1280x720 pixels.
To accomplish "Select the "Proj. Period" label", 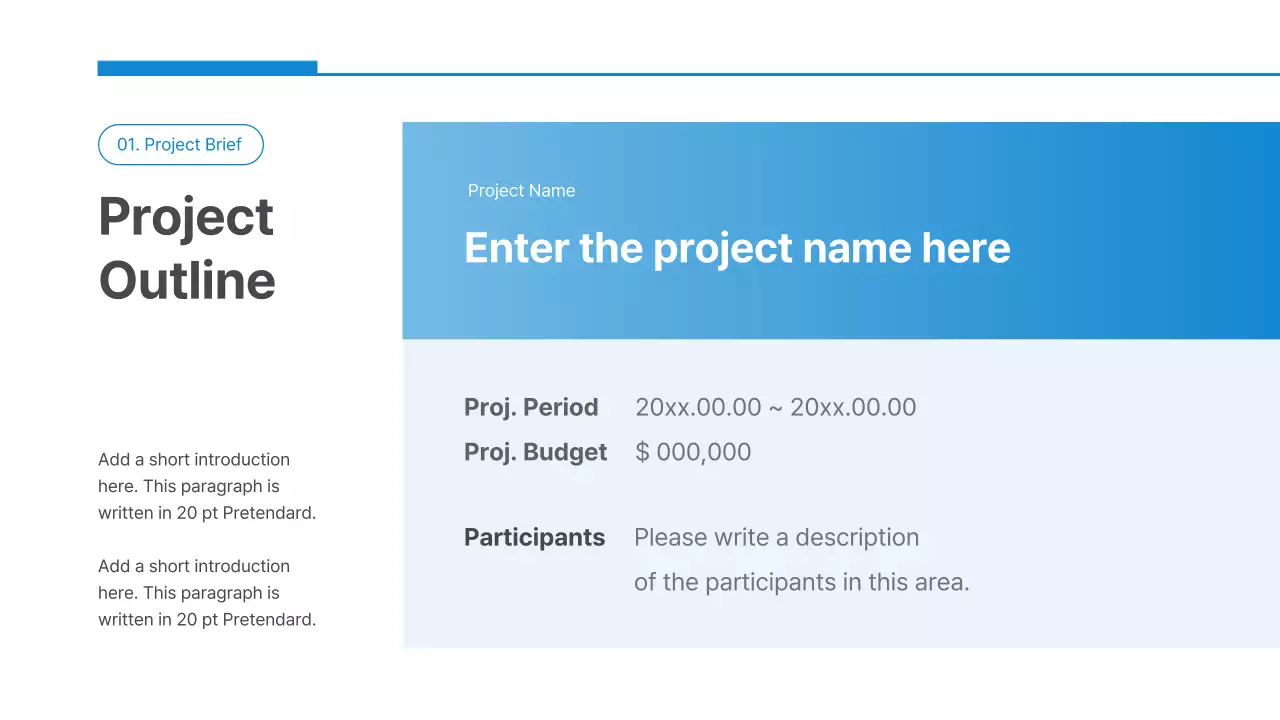I will (531, 408).
